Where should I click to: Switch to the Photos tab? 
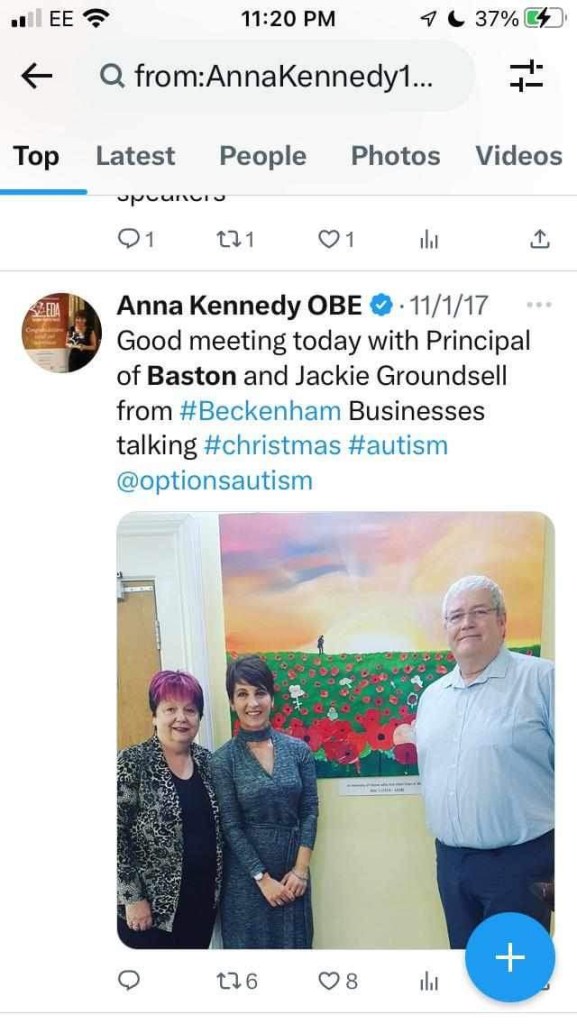click(395, 156)
